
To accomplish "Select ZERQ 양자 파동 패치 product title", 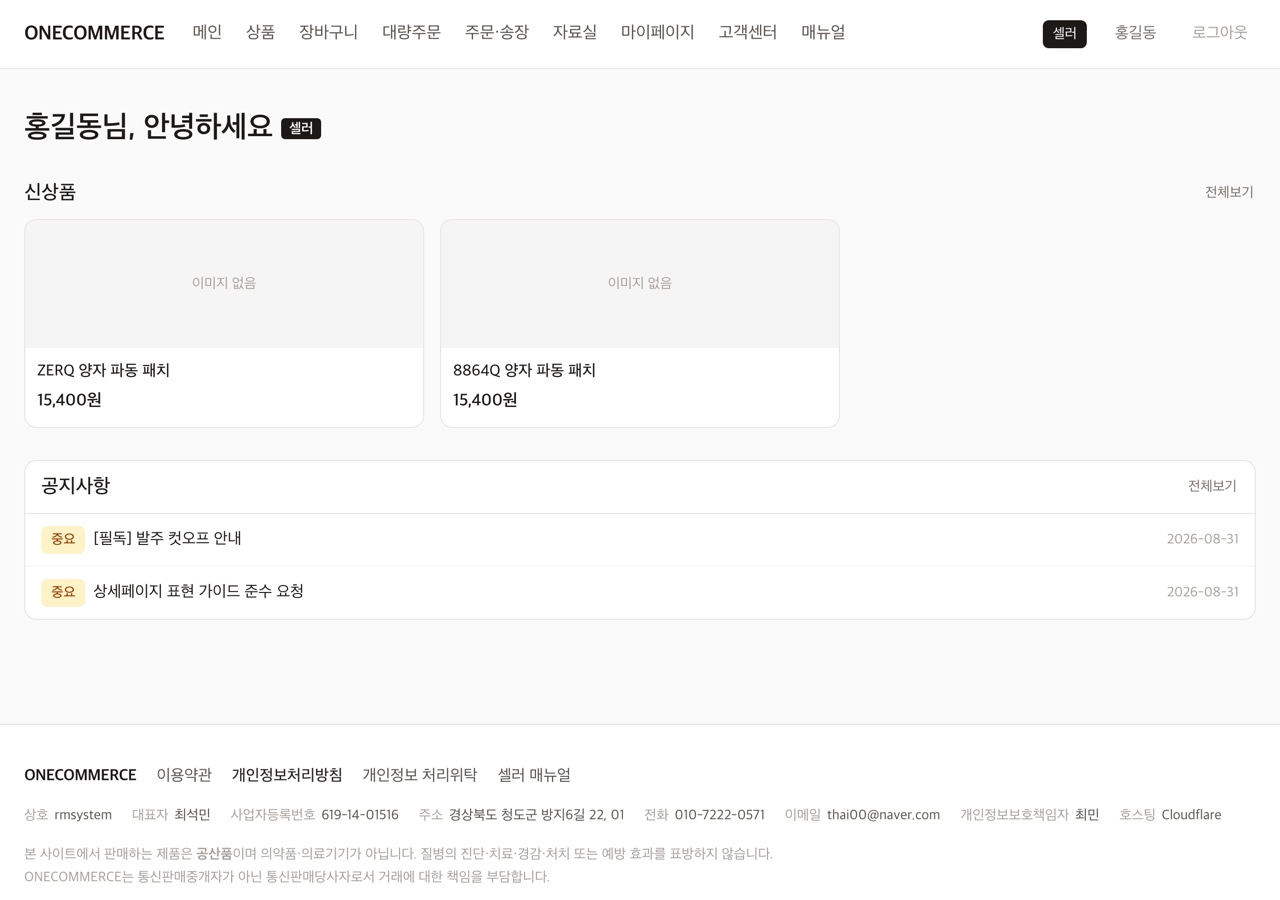I will pos(103,370).
